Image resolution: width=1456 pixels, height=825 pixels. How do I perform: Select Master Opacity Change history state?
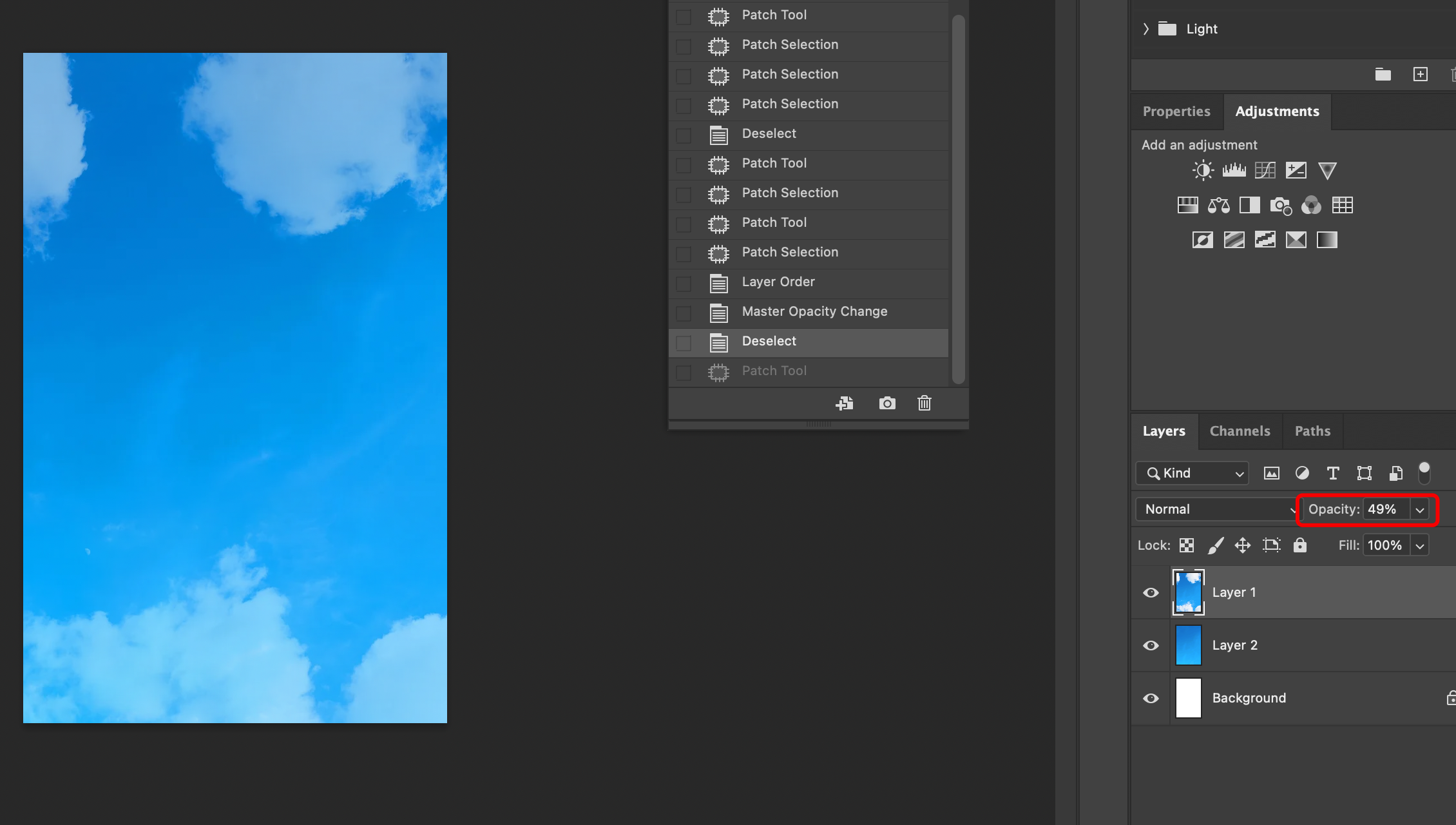click(814, 312)
